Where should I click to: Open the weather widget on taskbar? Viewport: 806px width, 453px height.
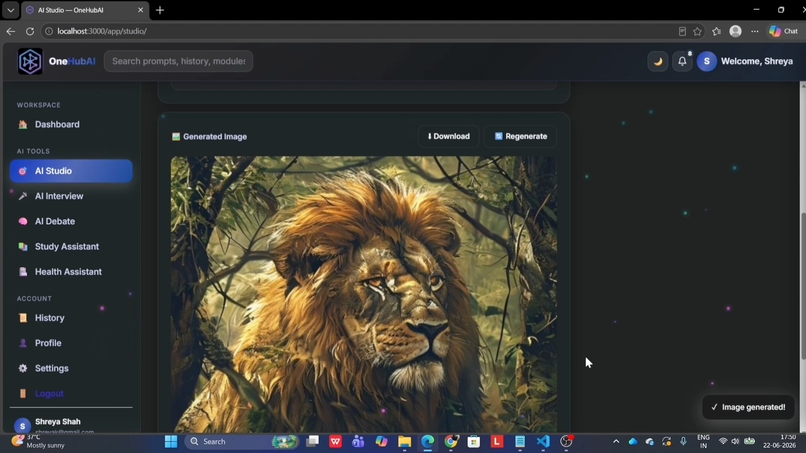(39, 441)
